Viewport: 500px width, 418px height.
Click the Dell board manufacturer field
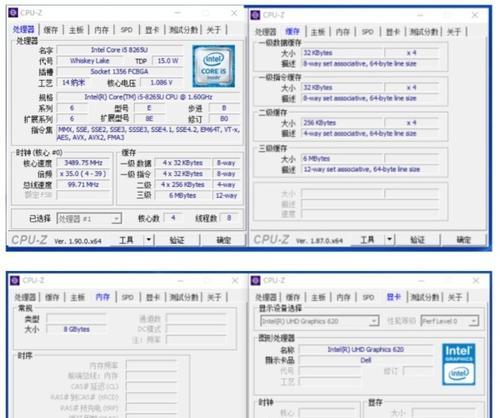(x=366, y=360)
